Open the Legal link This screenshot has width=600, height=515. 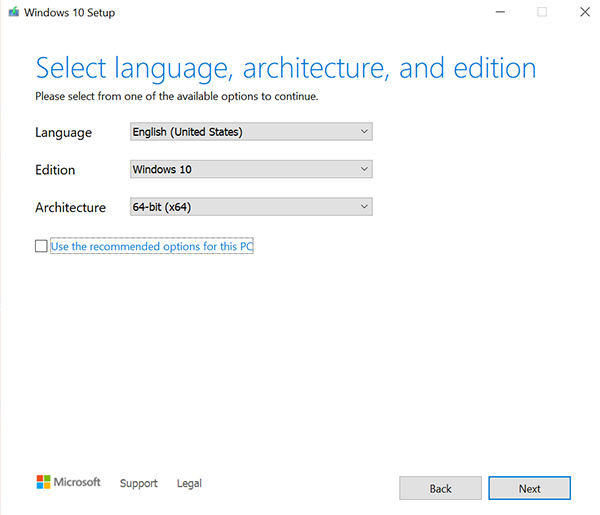(189, 483)
